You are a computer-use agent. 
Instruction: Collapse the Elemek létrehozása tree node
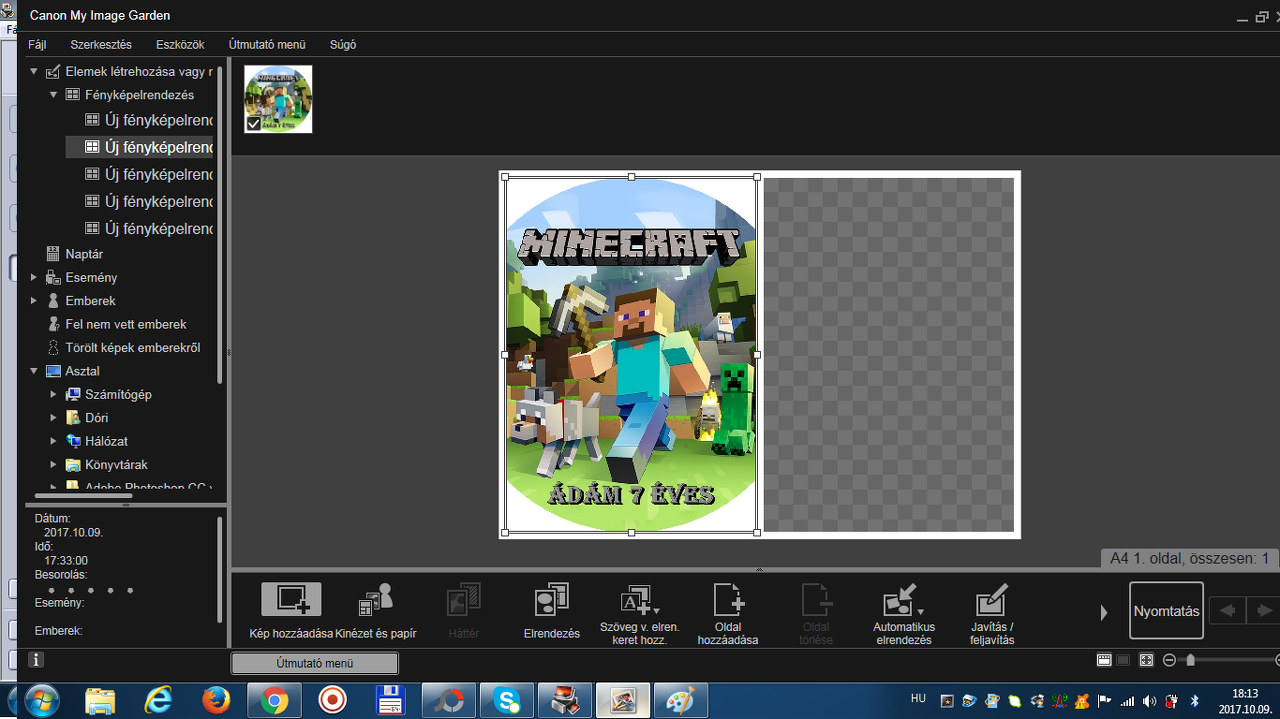coord(34,71)
